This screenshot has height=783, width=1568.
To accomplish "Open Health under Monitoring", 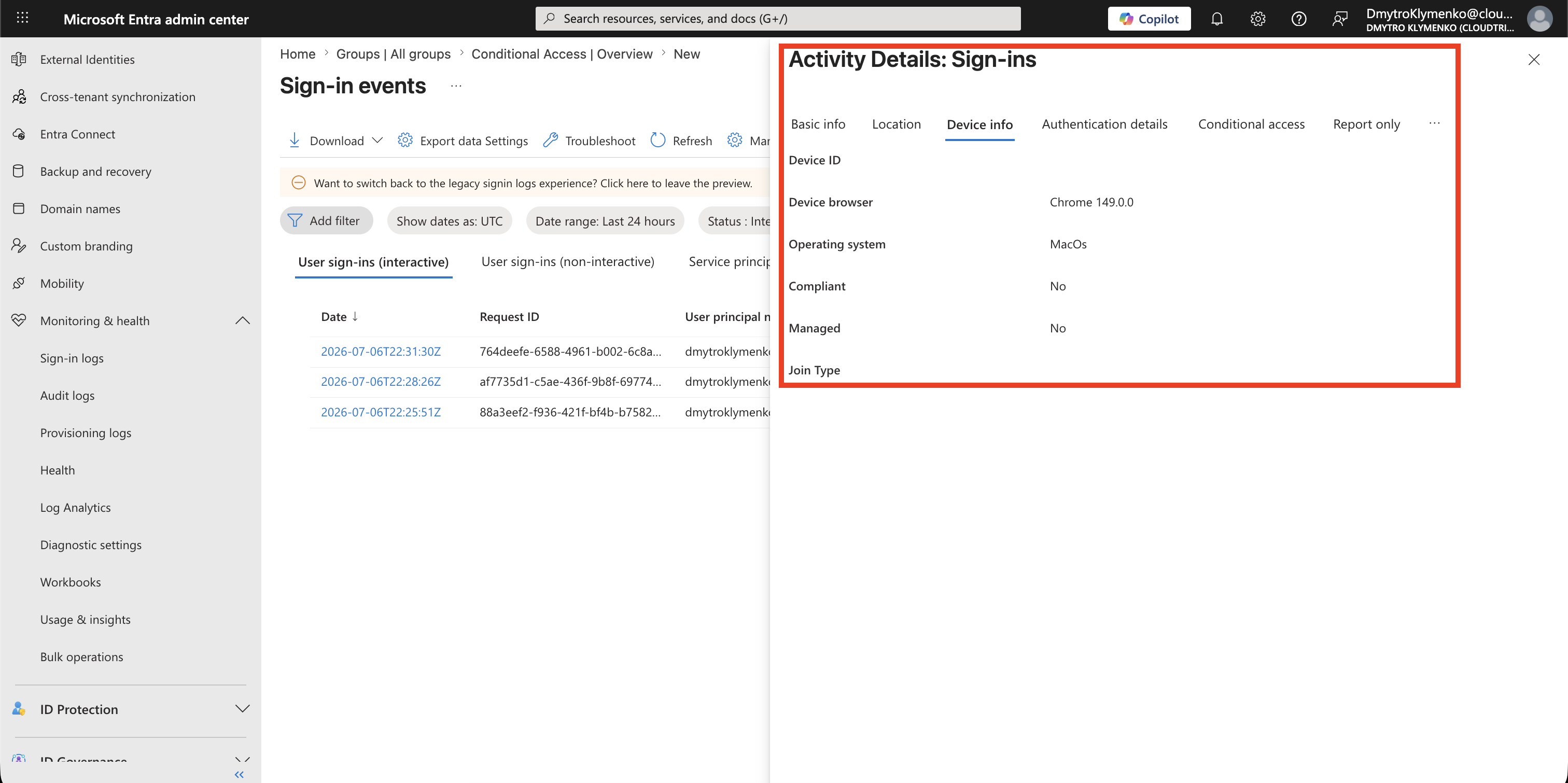I will pos(57,470).
